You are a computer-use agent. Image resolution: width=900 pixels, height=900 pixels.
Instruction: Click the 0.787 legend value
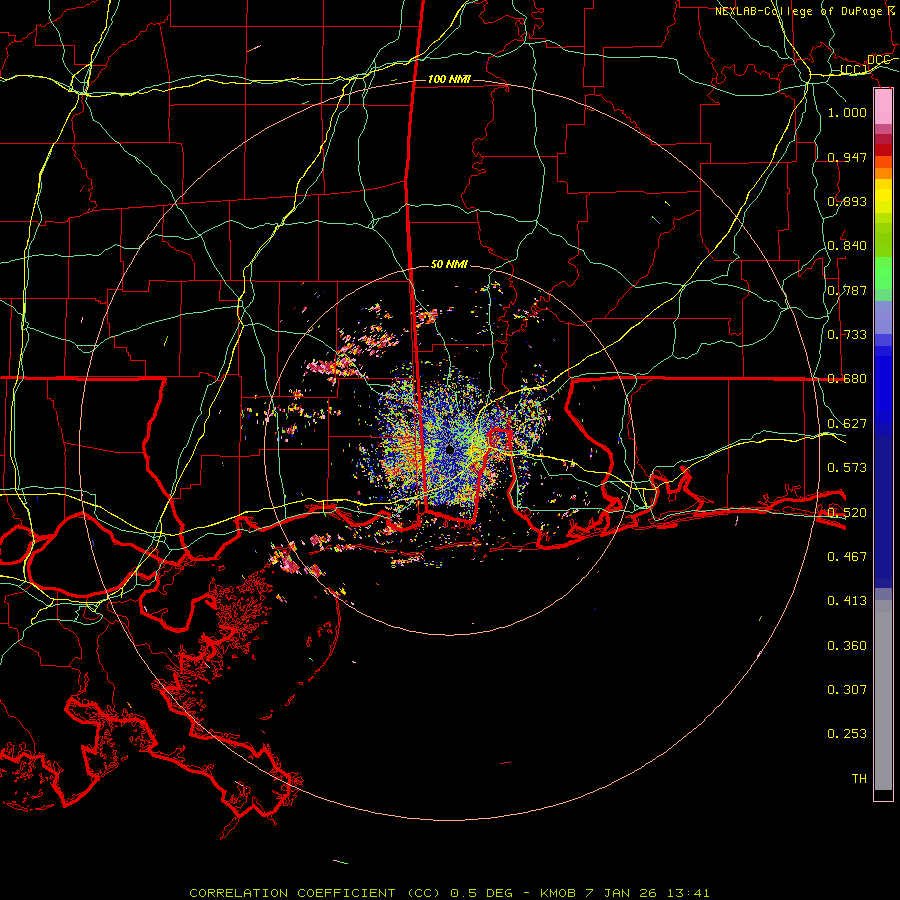tap(847, 290)
